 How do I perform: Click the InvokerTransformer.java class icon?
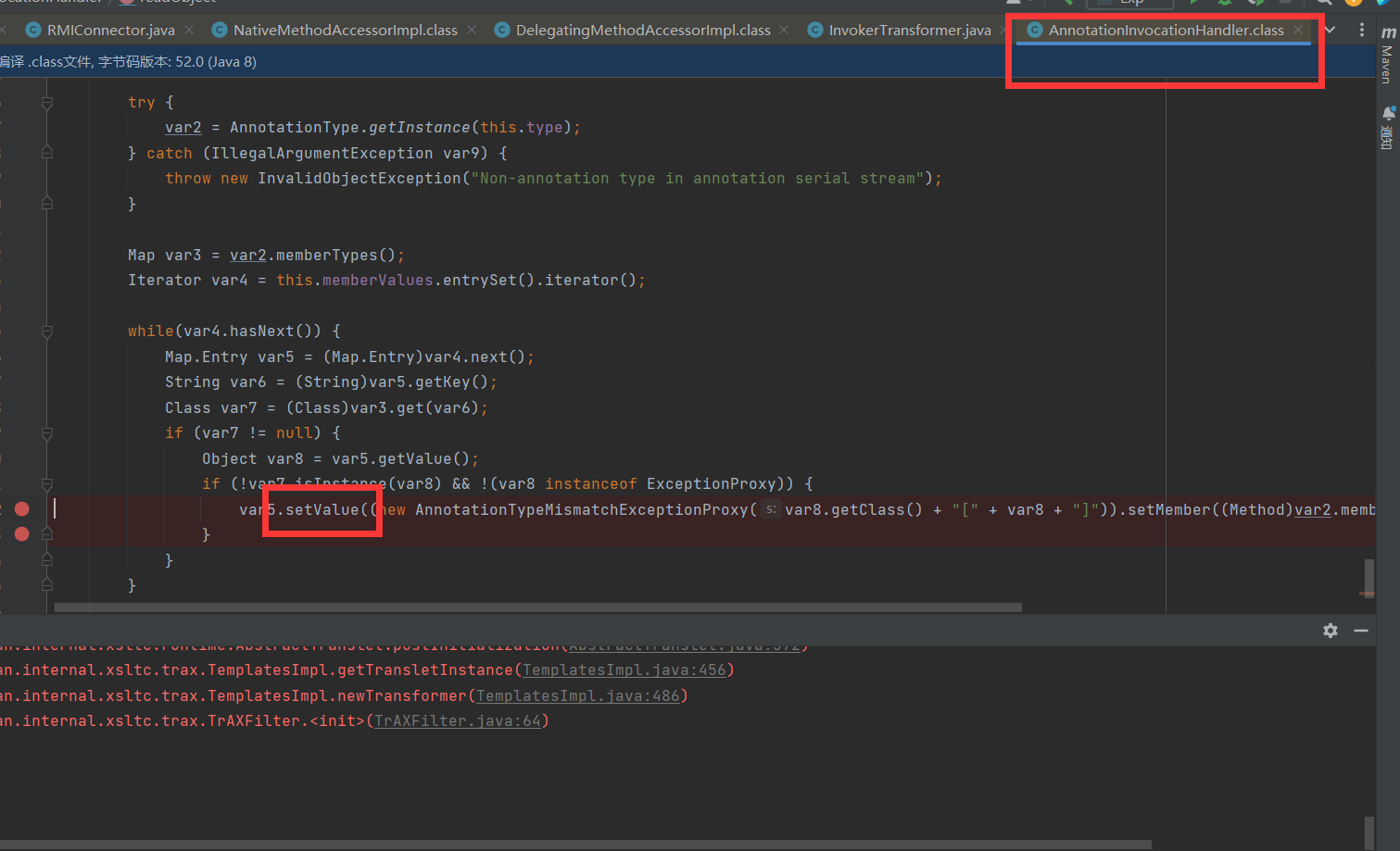815,30
